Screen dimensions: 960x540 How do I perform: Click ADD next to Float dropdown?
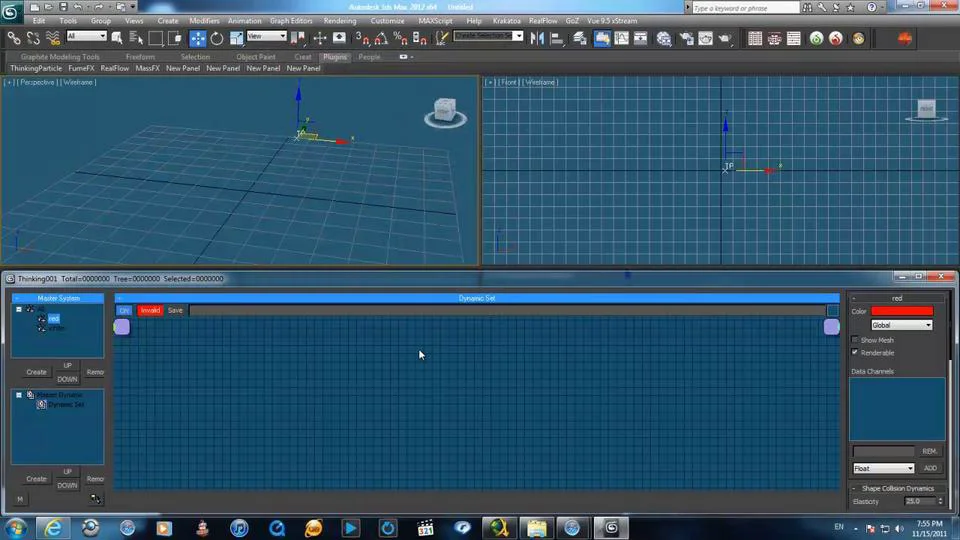tap(931, 468)
